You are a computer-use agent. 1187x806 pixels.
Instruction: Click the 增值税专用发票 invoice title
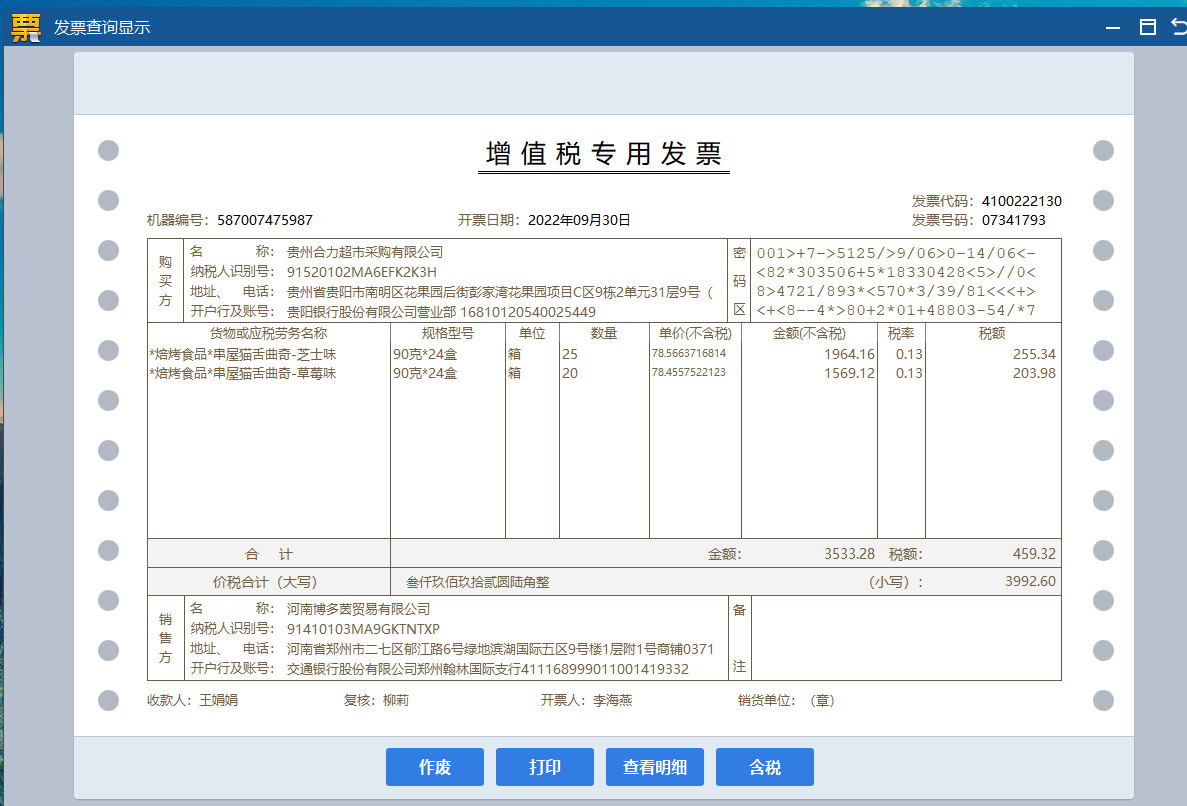[x=603, y=154]
